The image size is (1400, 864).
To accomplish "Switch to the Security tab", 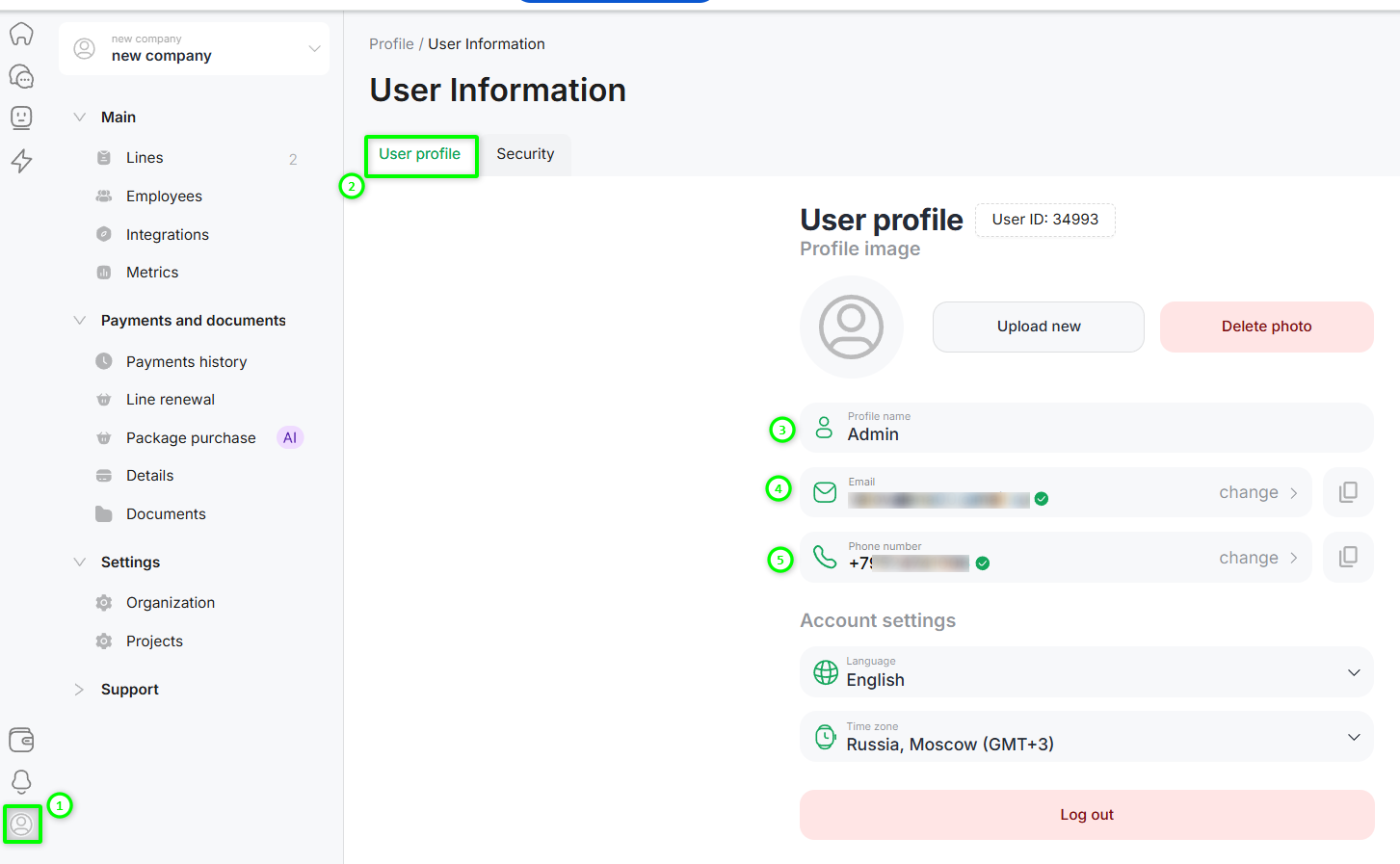I will [x=525, y=154].
